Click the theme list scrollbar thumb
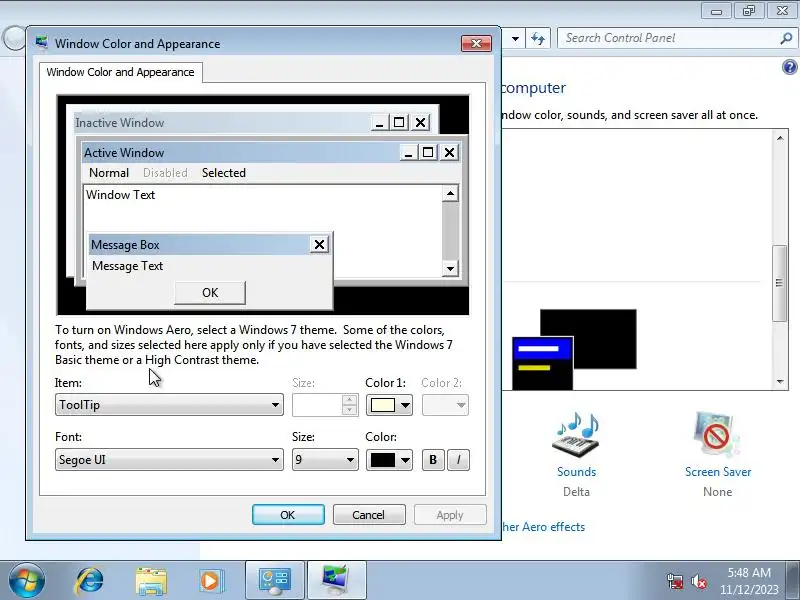Image resolution: width=800 pixels, height=600 pixels. point(780,283)
